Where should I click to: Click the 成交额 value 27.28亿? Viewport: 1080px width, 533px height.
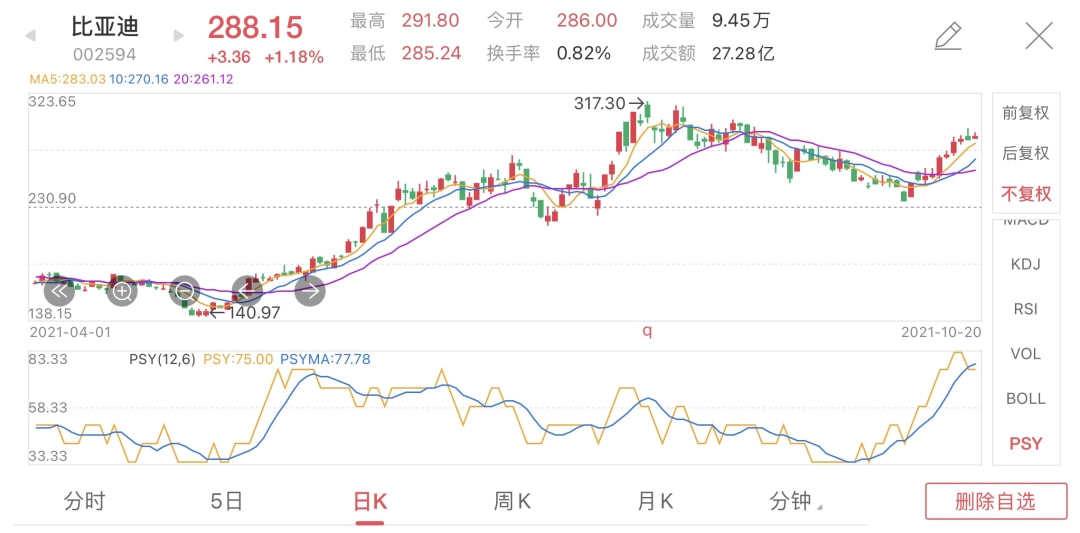(743, 53)
